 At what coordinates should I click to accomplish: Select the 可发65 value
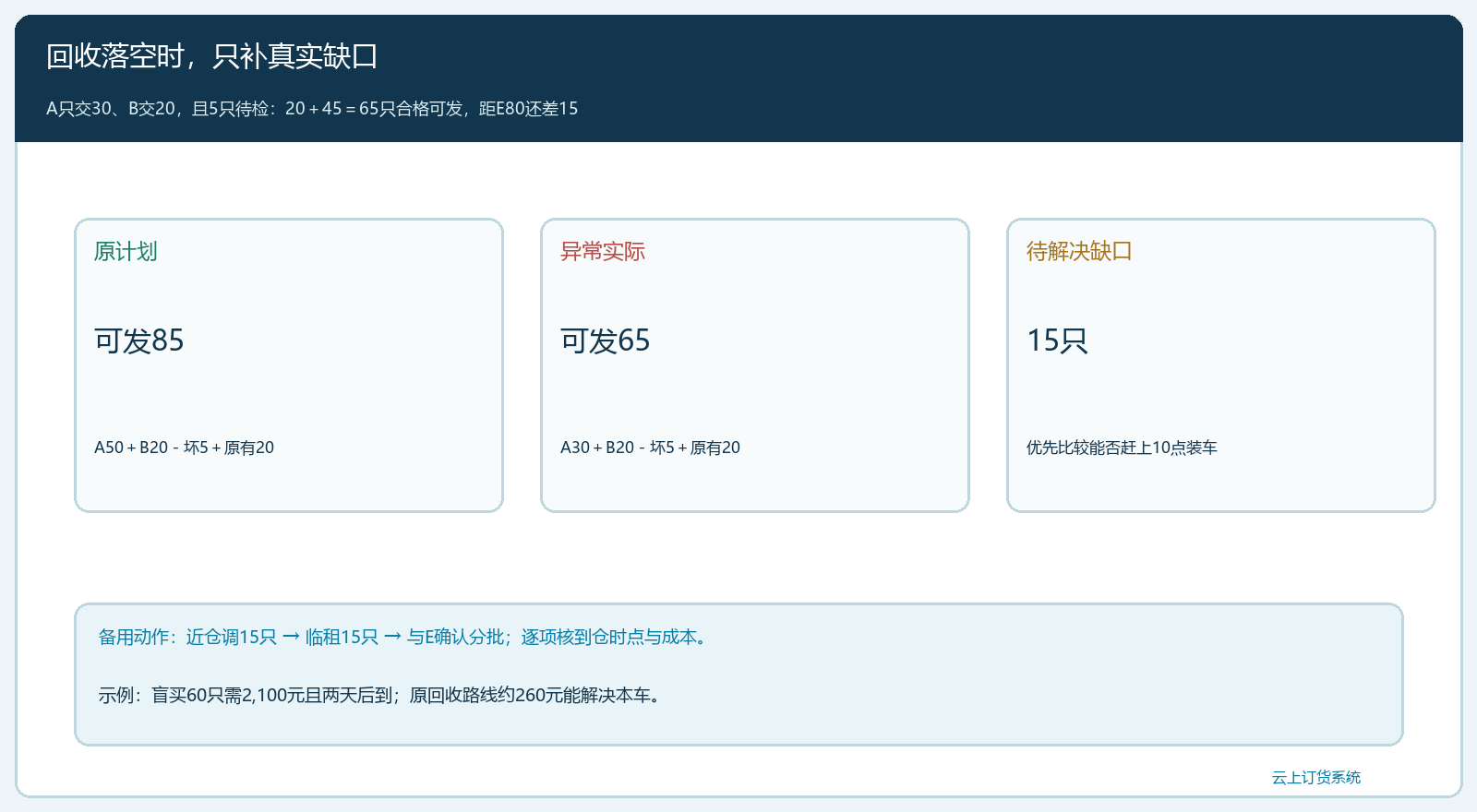point(606,340)
